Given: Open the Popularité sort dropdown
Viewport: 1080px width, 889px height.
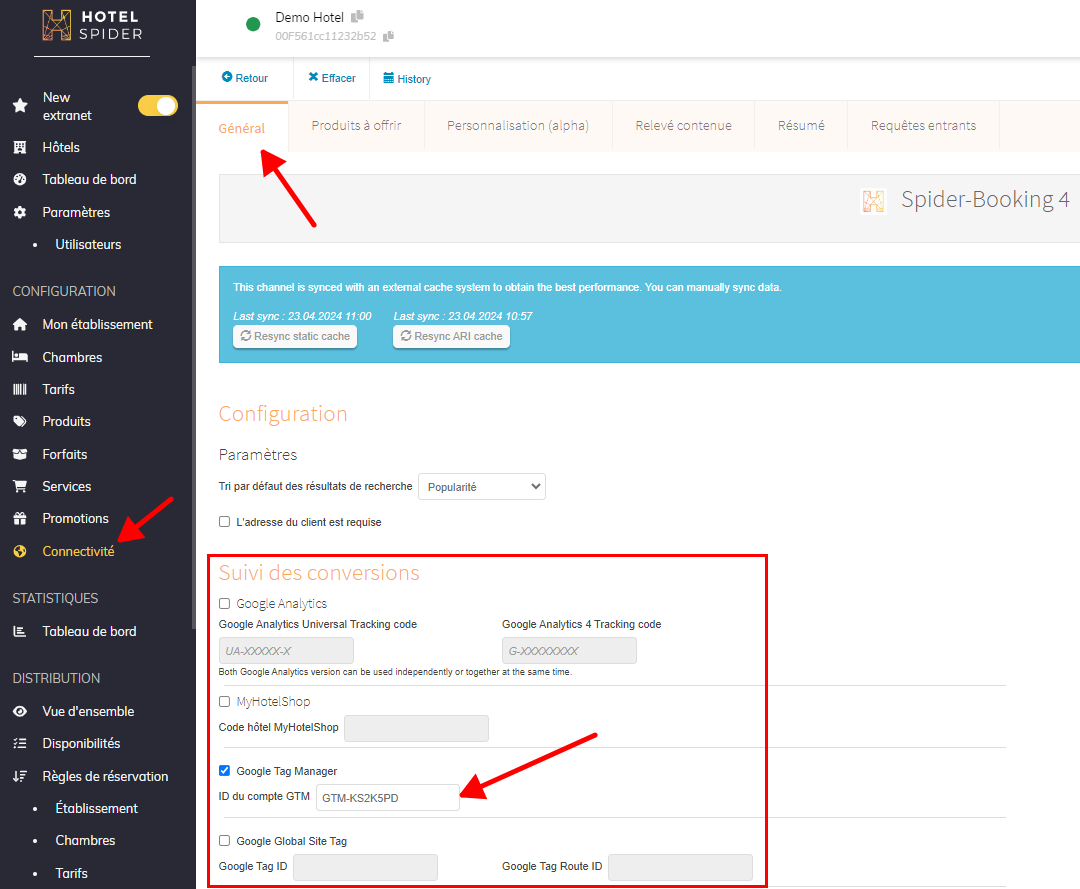Looking at the screenshot, I should coord(481,487).
